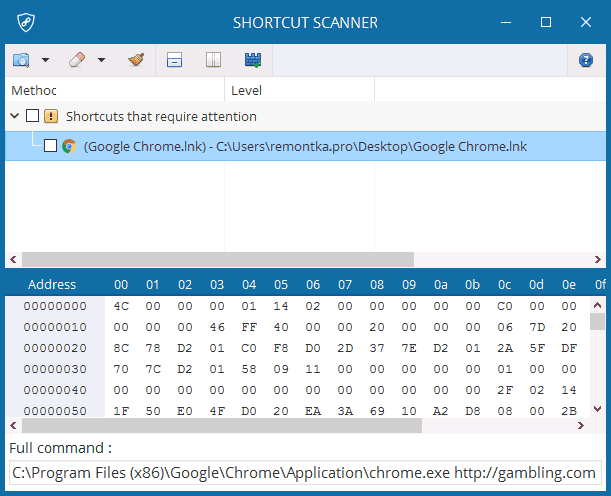Image resolution: width=611 pixels, height=496 pixels.
Task: Click the scan folder toolbar icon
Action: (21, 60)
